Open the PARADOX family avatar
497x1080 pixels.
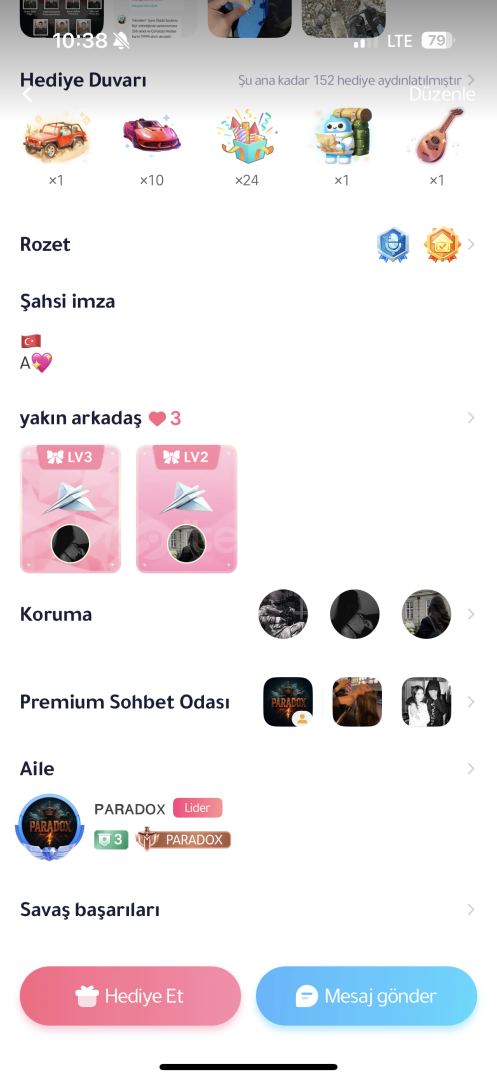click(49, 827)
